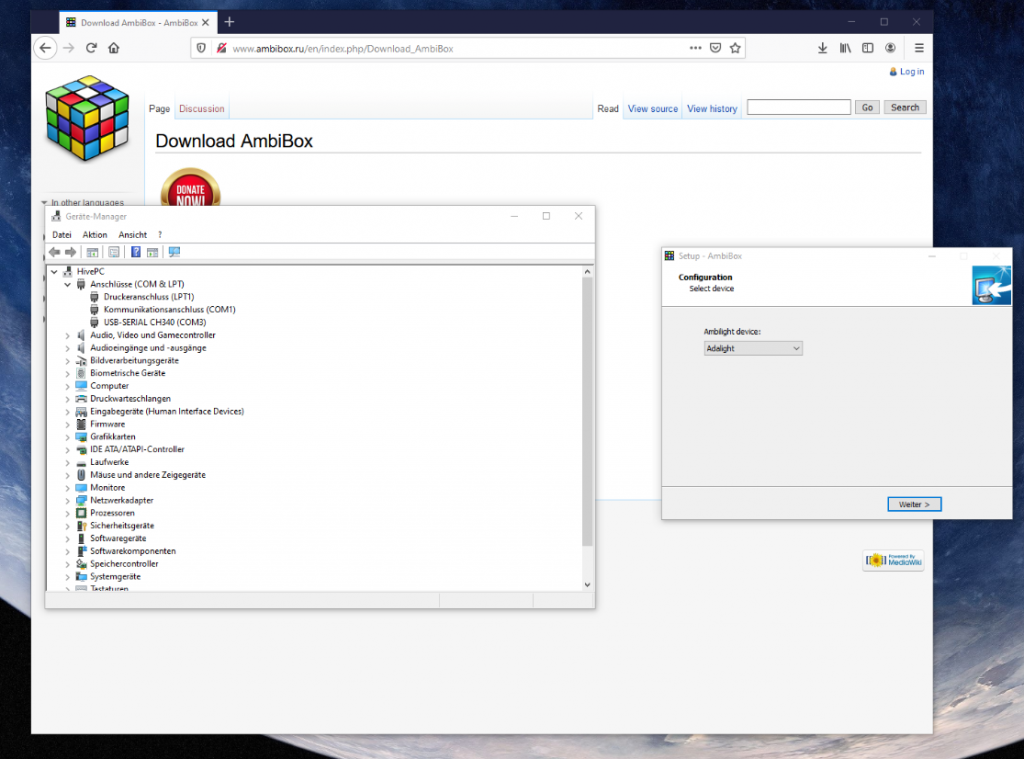Toggle console tree in Geräte-Manager toolbar

(92, 252)
